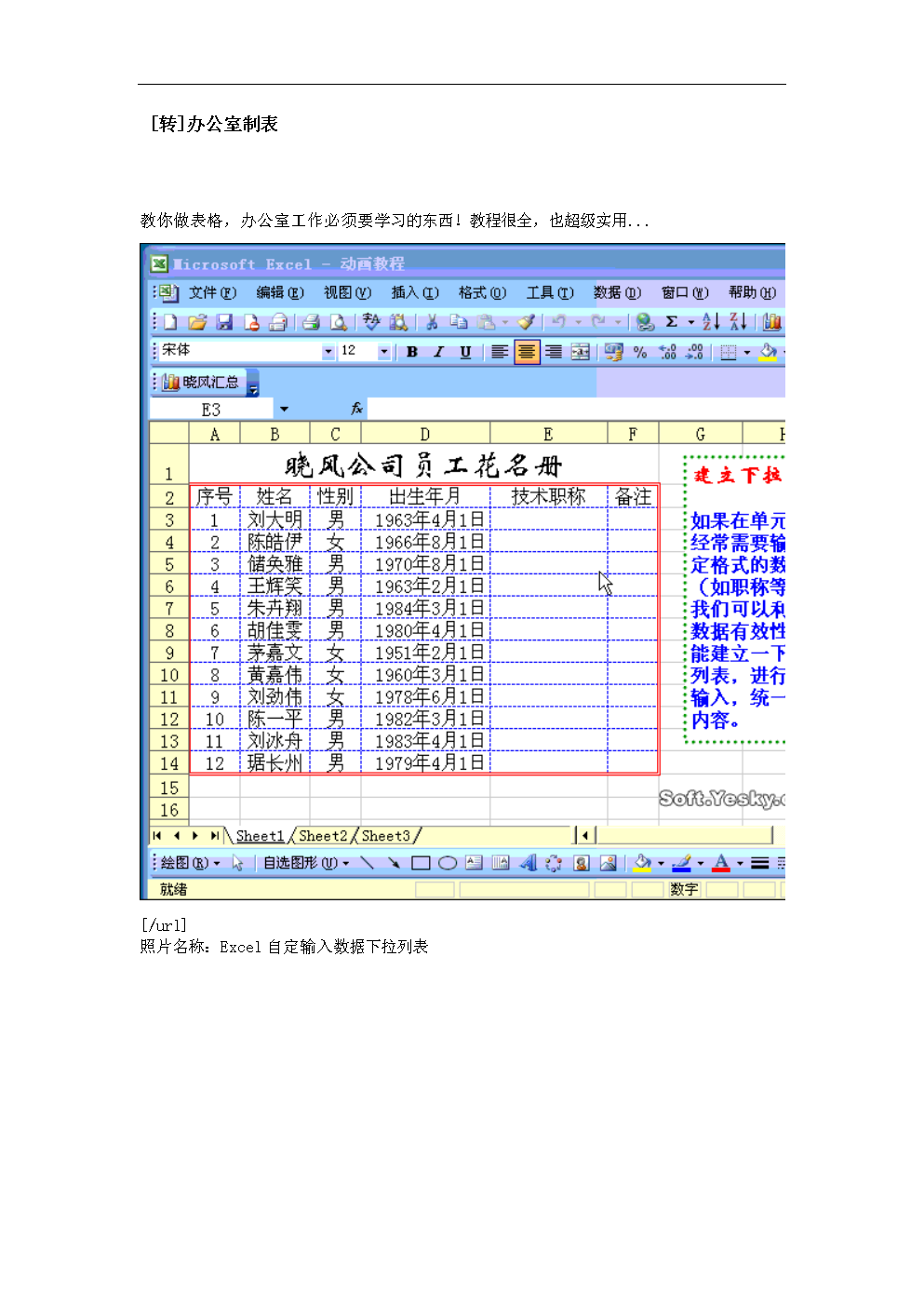Select the Format Painter brush

click(527, 322)
